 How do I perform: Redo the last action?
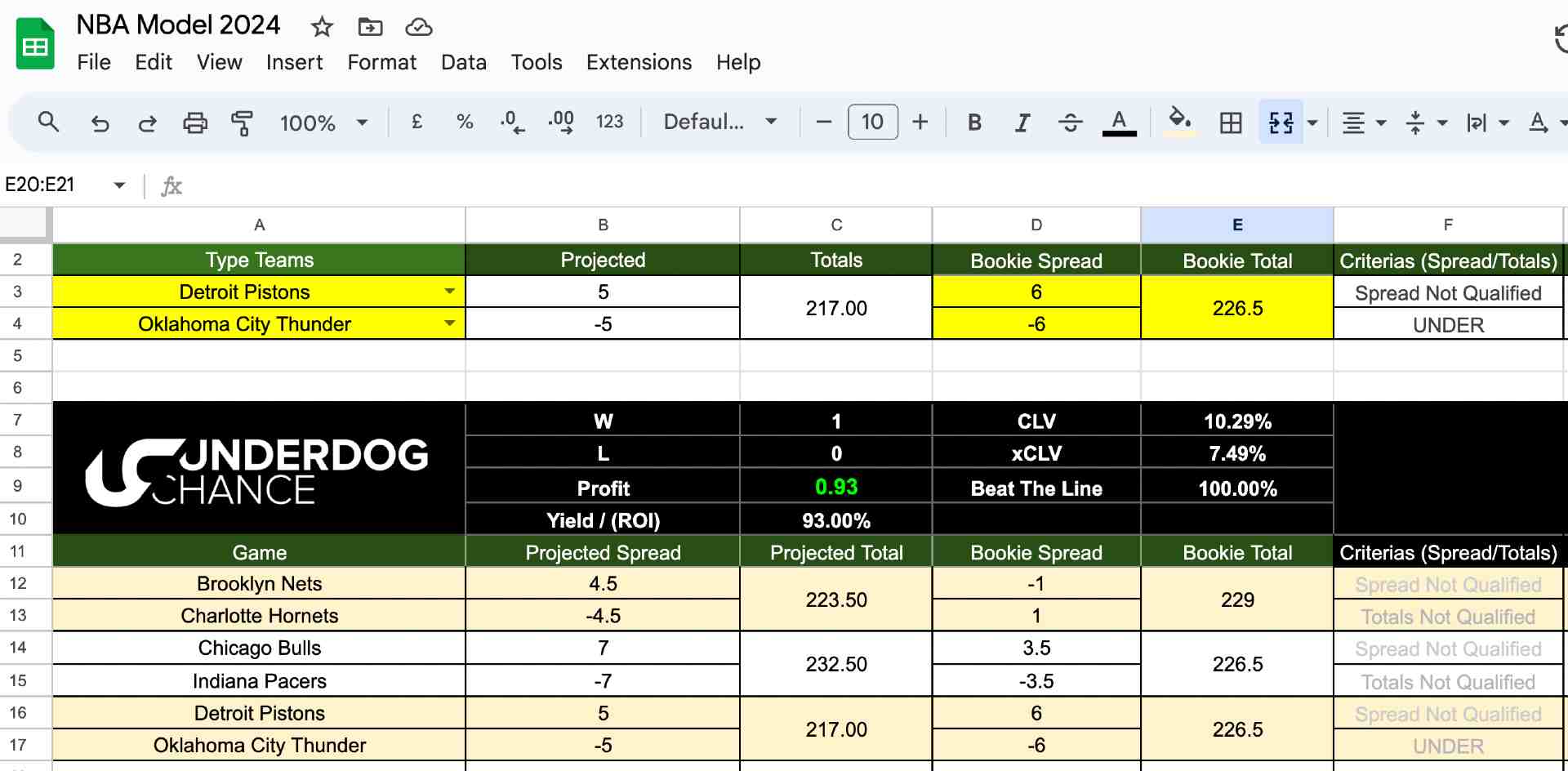[x=147, y=123]
